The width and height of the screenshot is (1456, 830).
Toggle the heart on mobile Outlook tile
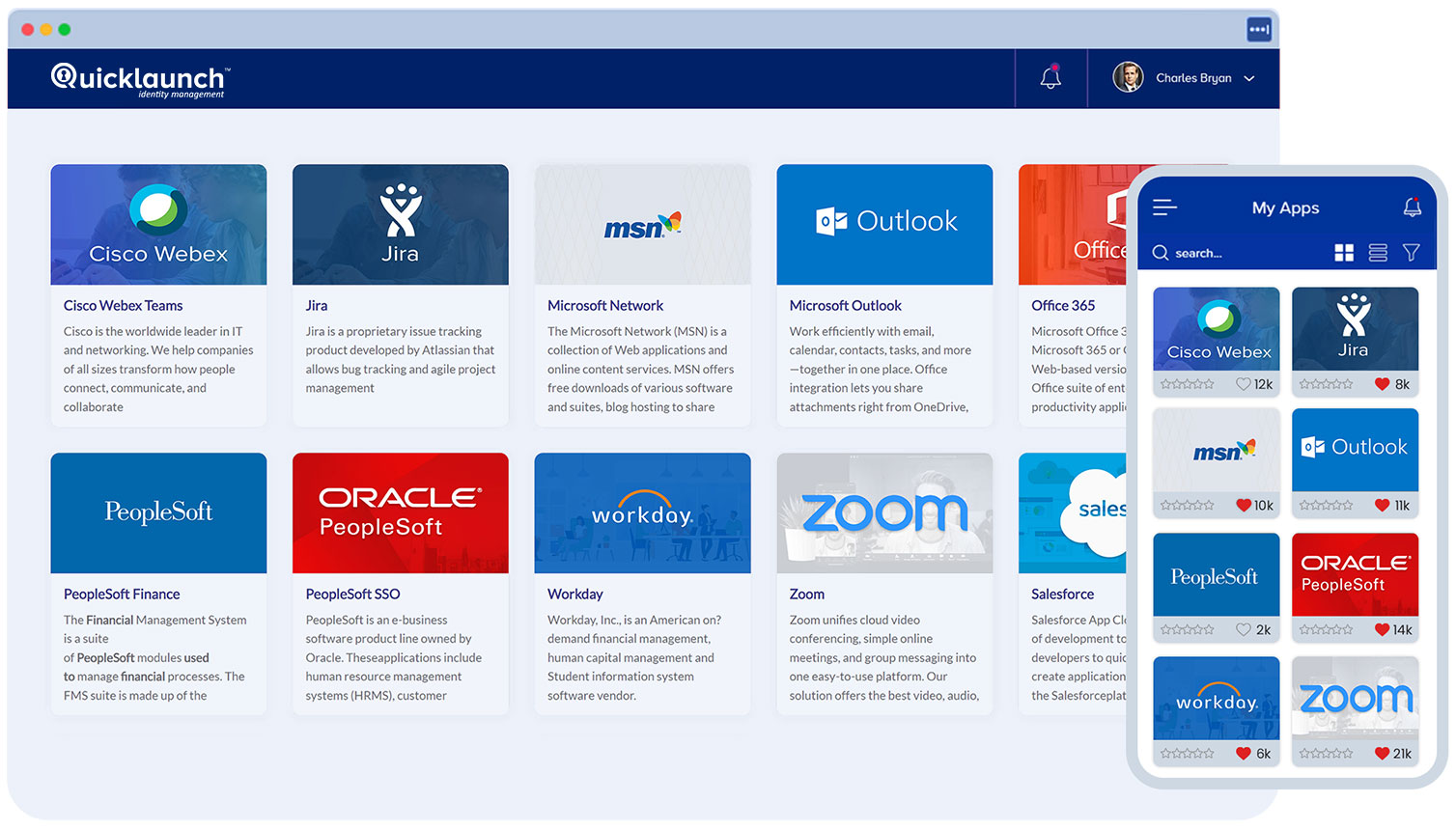pyautogui.click(x=1383, y=505)
